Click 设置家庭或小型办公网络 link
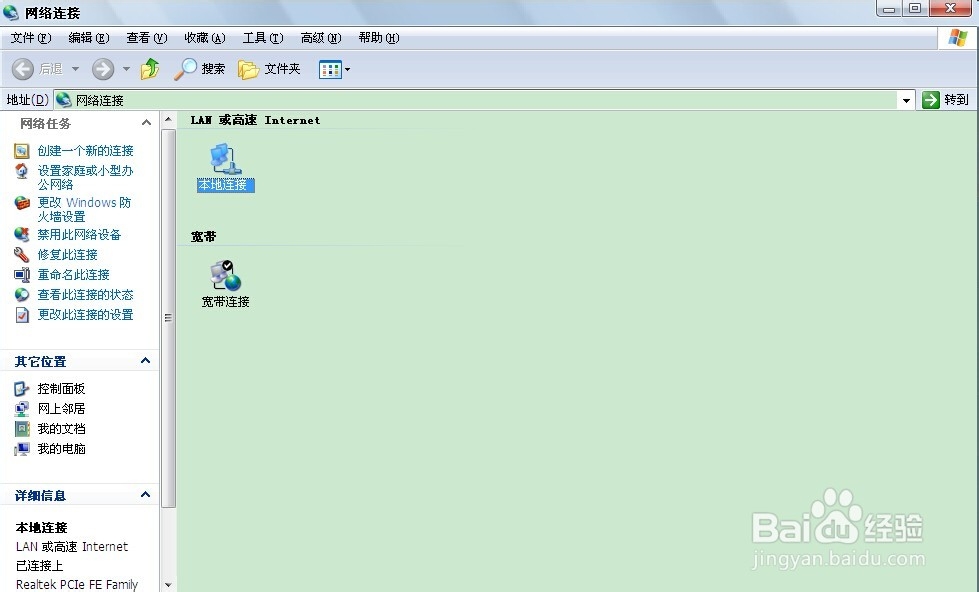Screen dimensions: 979x592 click(86, 177)
